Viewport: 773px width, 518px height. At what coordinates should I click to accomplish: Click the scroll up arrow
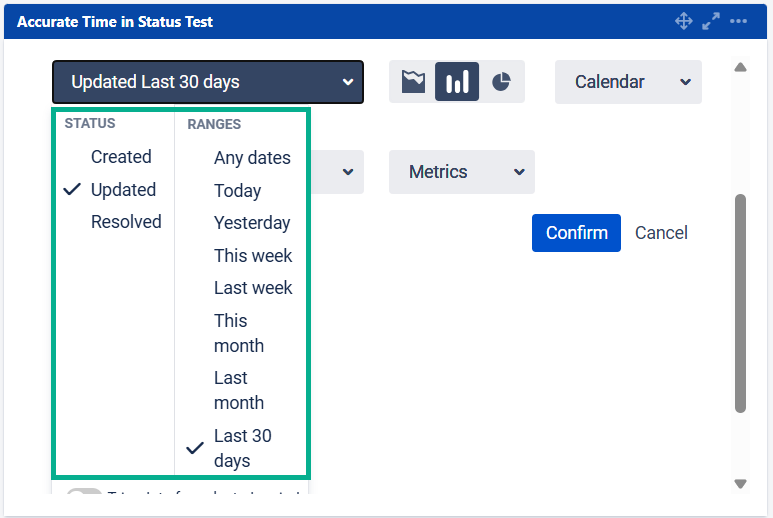click(x=740, y=68)
